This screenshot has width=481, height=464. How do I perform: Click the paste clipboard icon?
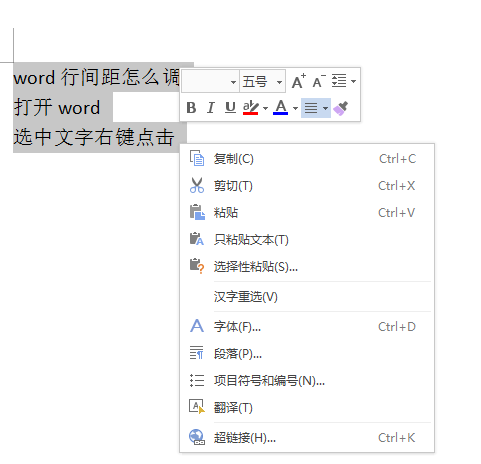click(x=197, y=212)
